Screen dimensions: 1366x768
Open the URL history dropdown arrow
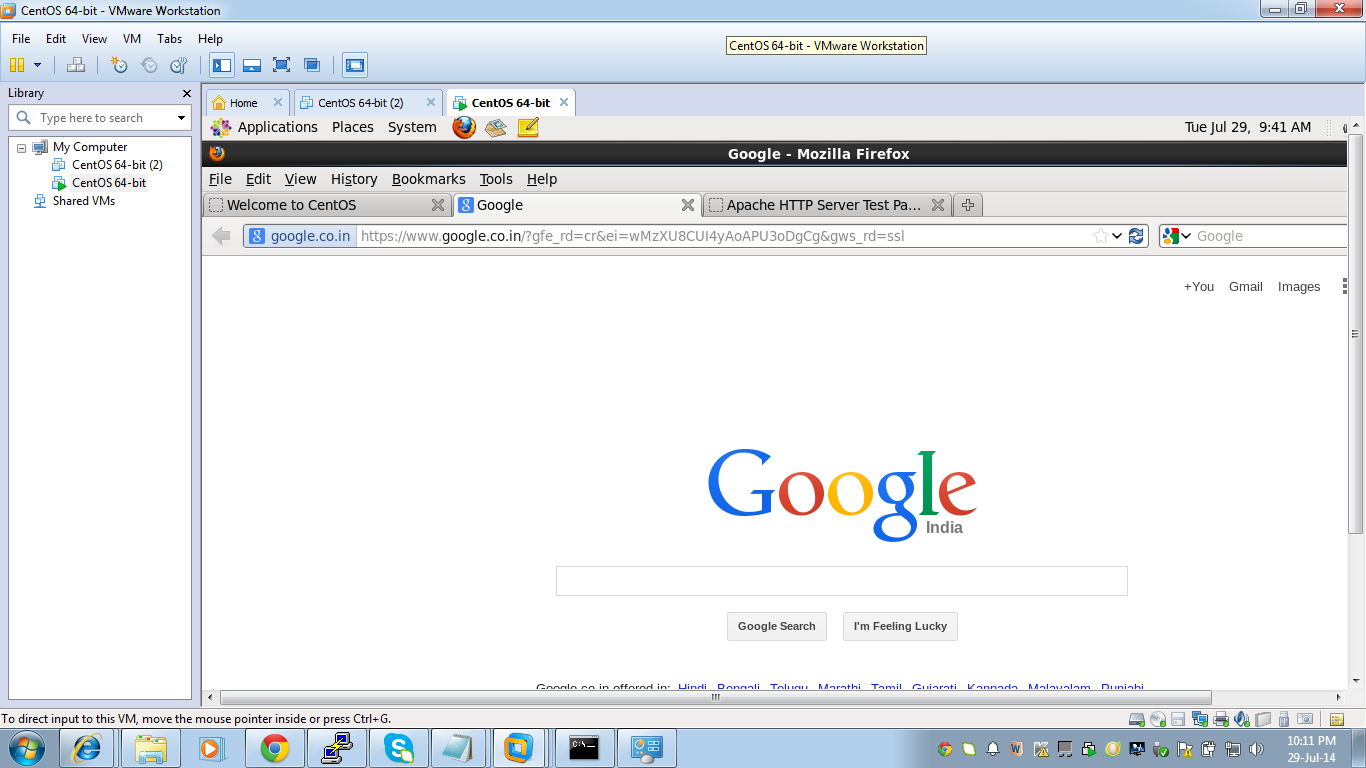pos(1117,236)
